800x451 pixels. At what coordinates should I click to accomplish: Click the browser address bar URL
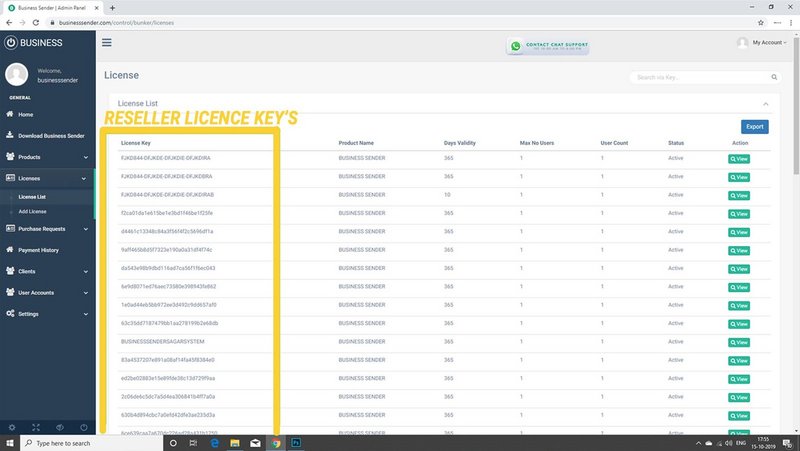pos(116,22)
